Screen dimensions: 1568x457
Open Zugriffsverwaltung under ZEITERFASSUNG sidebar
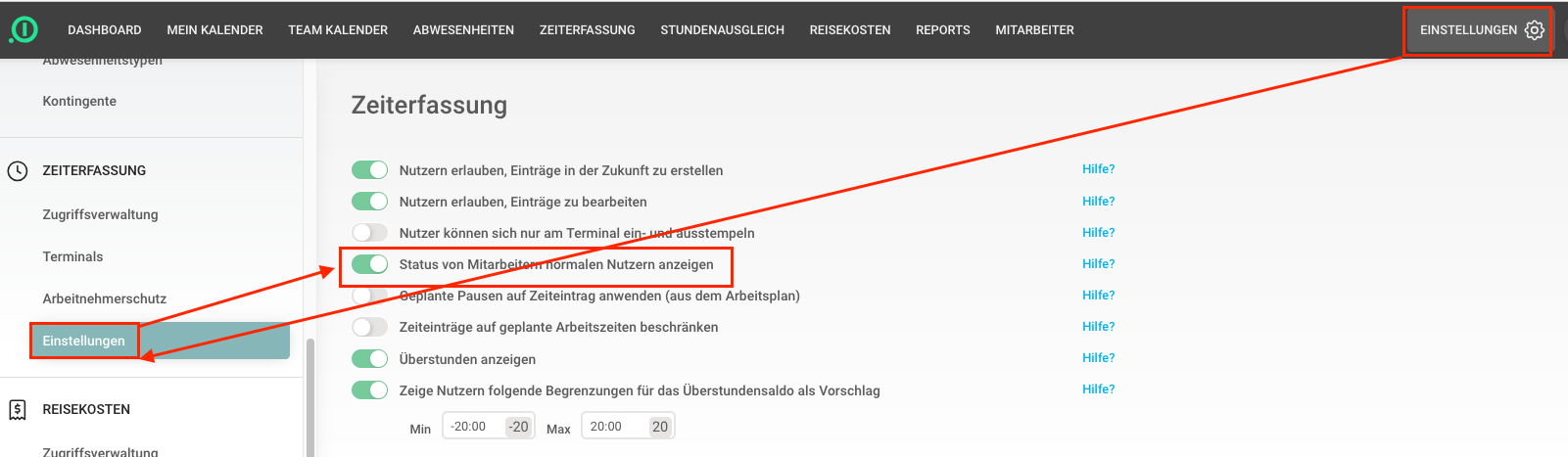100,214
